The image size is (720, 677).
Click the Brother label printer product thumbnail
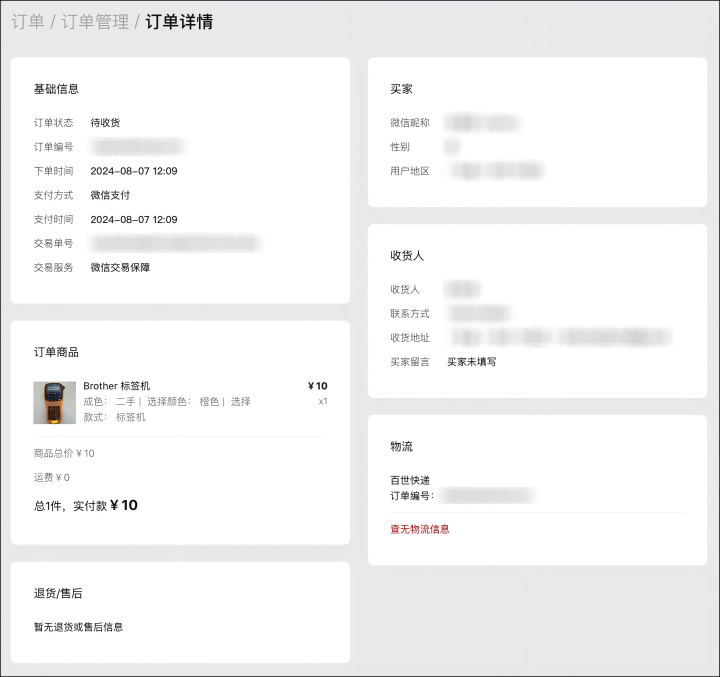[x=54, y=402]
